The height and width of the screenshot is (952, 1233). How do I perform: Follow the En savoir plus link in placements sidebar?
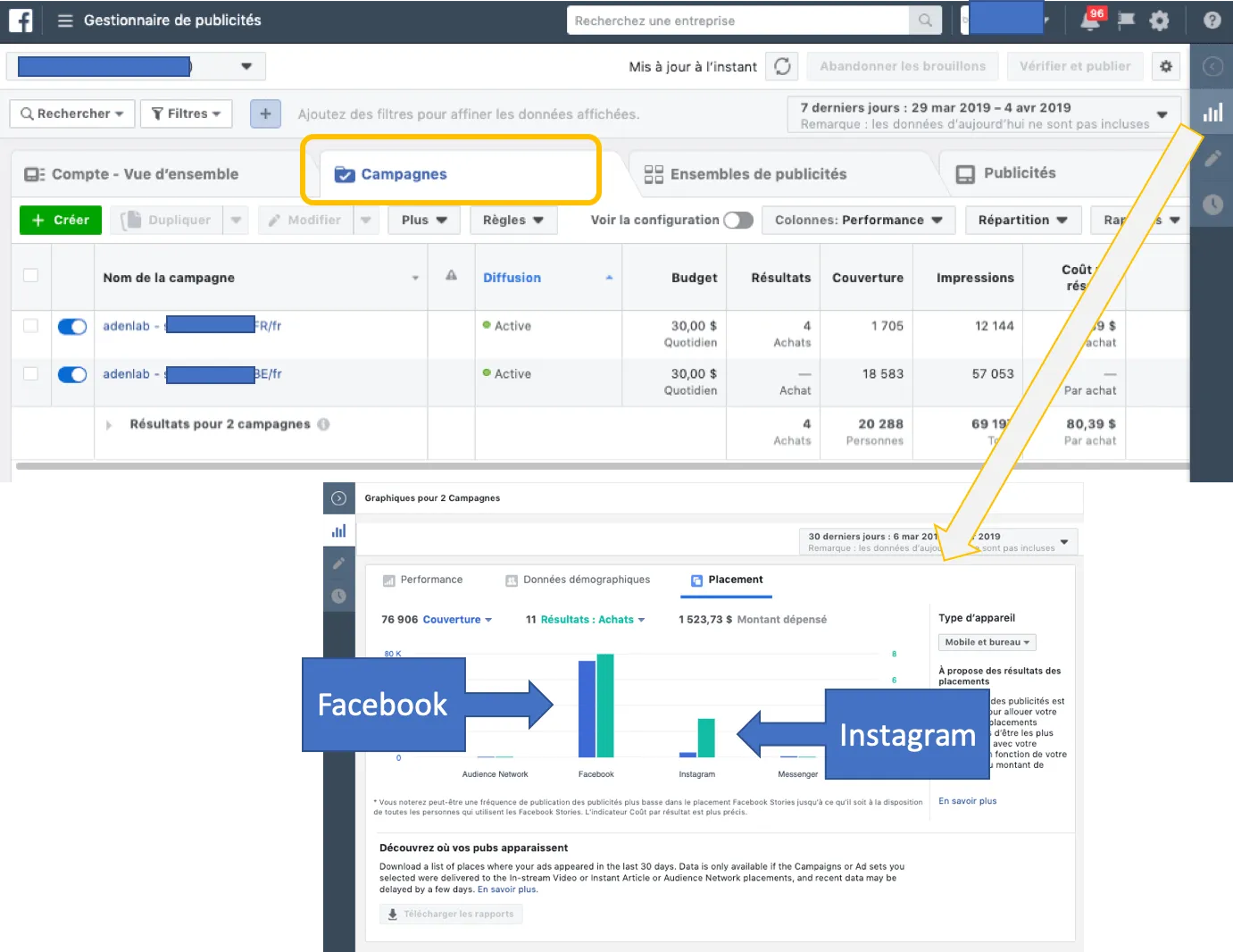(x=967, y=801)
